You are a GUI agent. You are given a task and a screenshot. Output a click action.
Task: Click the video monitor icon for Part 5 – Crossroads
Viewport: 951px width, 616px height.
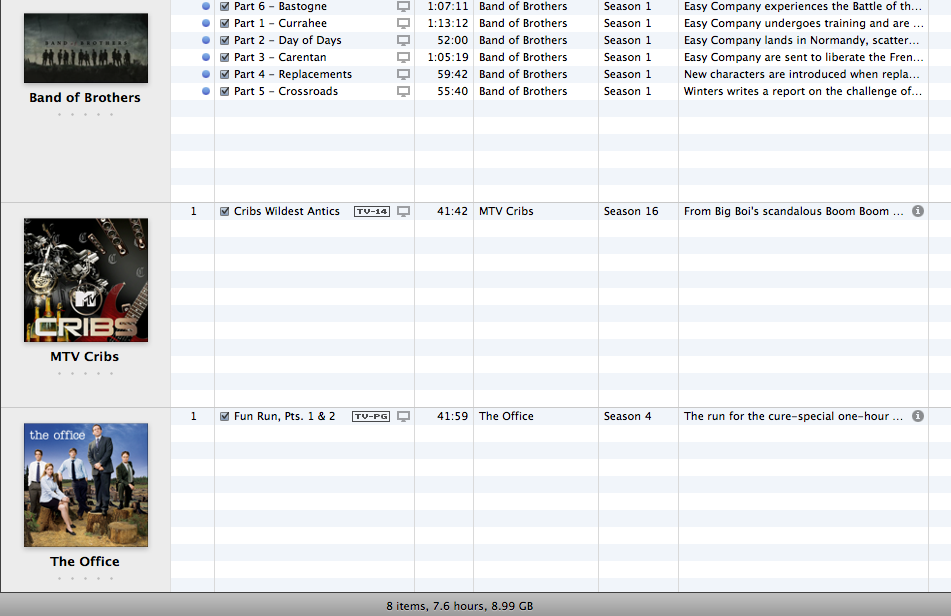coord(403,92)
